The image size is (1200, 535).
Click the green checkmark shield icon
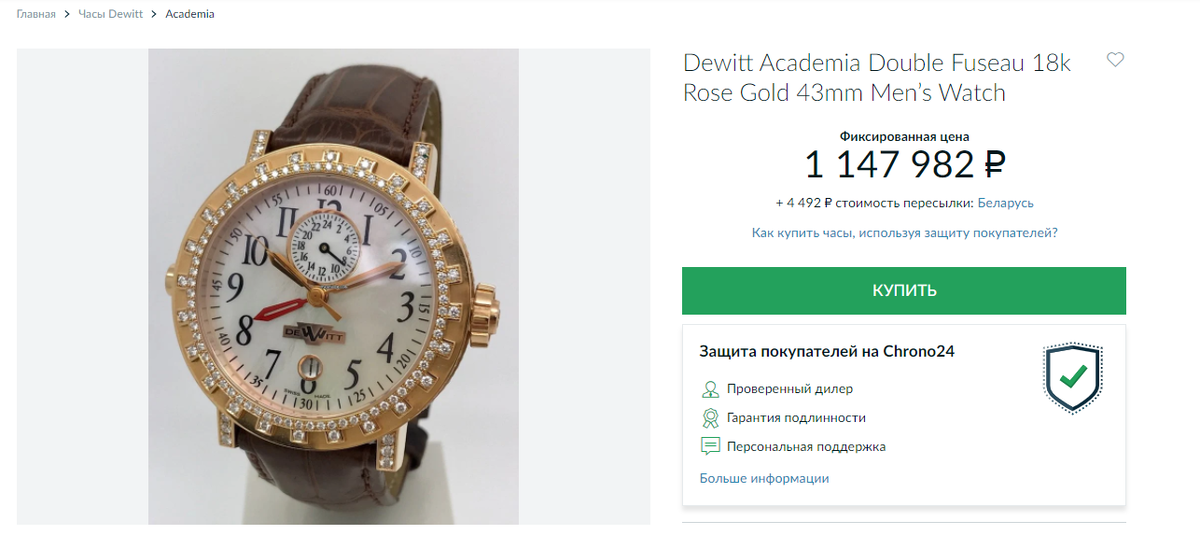pos(1072,378)
